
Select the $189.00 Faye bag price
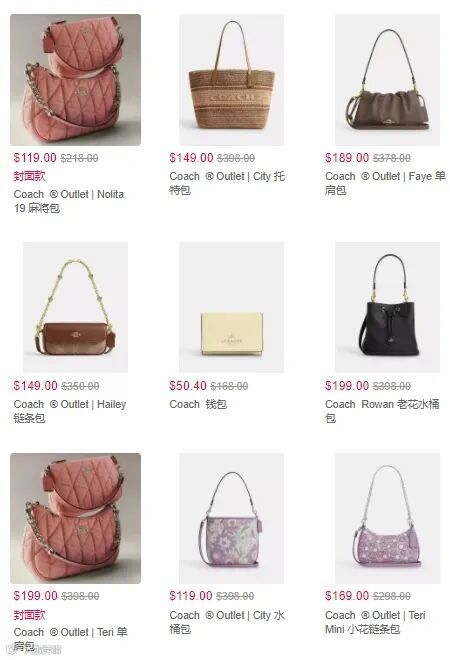click(347, 158)
